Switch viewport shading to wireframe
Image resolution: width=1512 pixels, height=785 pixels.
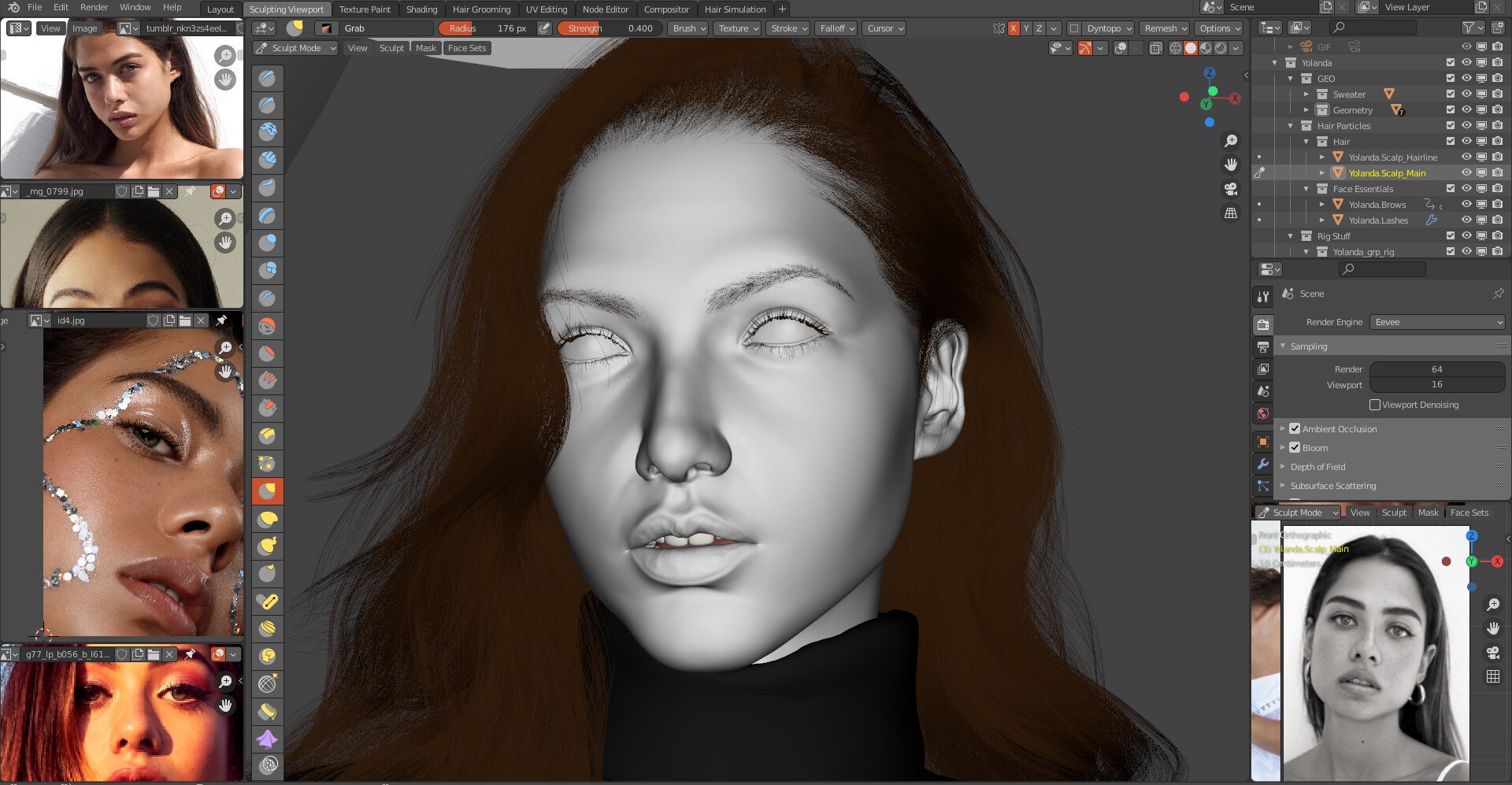pos(1175,48)
